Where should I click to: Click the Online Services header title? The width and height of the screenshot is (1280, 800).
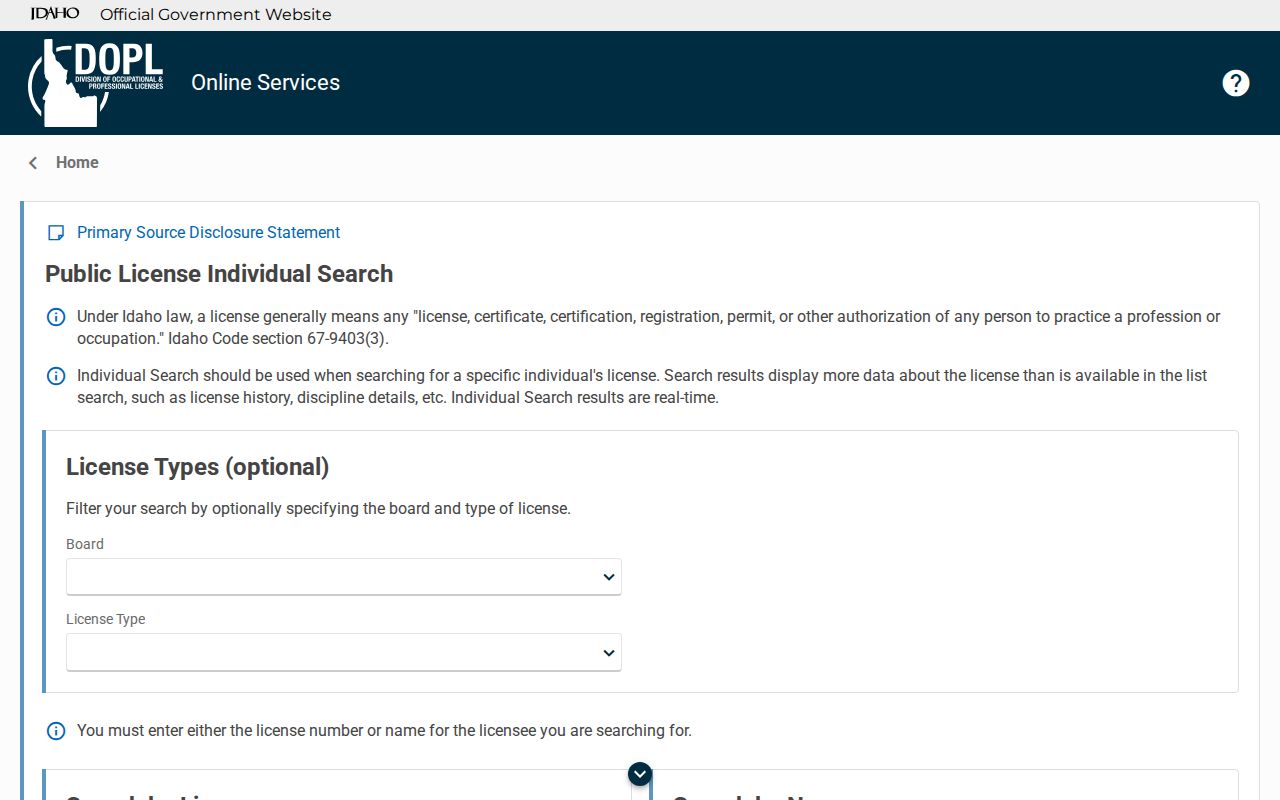266,83
